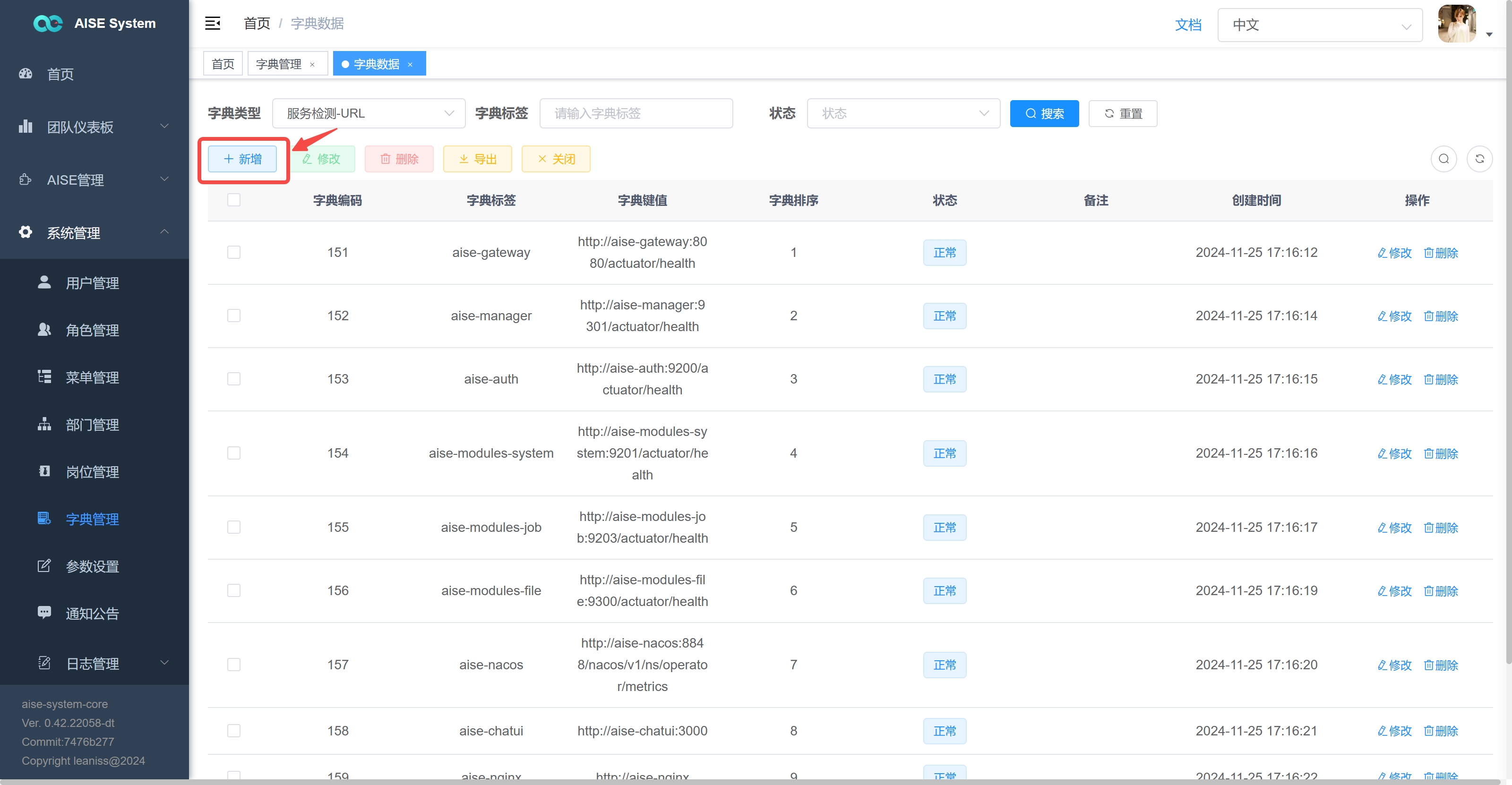
Task: Open the 文档 link
Action: coord(1188,25)
